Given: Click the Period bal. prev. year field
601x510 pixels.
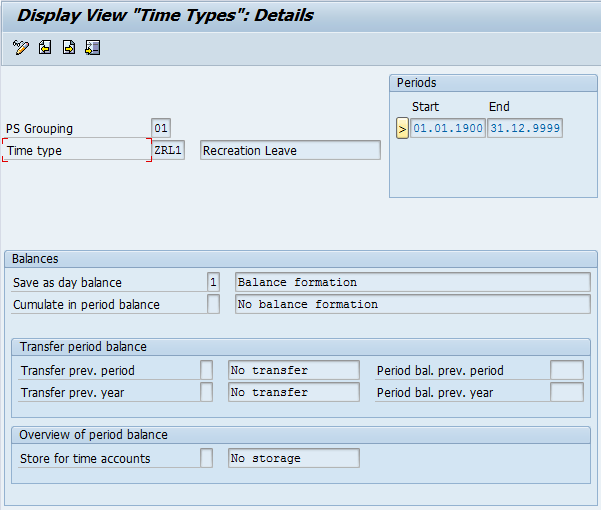Looking at the screenshot, I should coord(566,392).
